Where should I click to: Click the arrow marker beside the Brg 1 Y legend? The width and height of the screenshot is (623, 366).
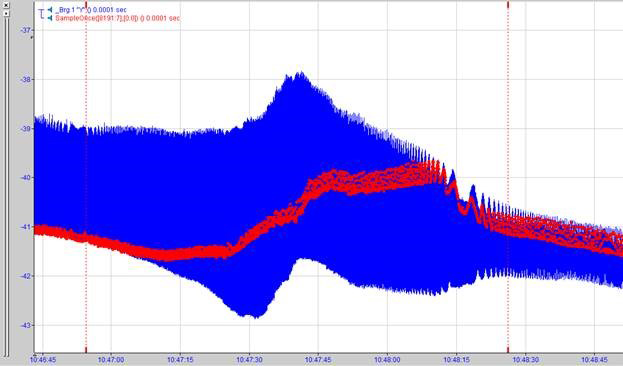click(x=50, y=10)
